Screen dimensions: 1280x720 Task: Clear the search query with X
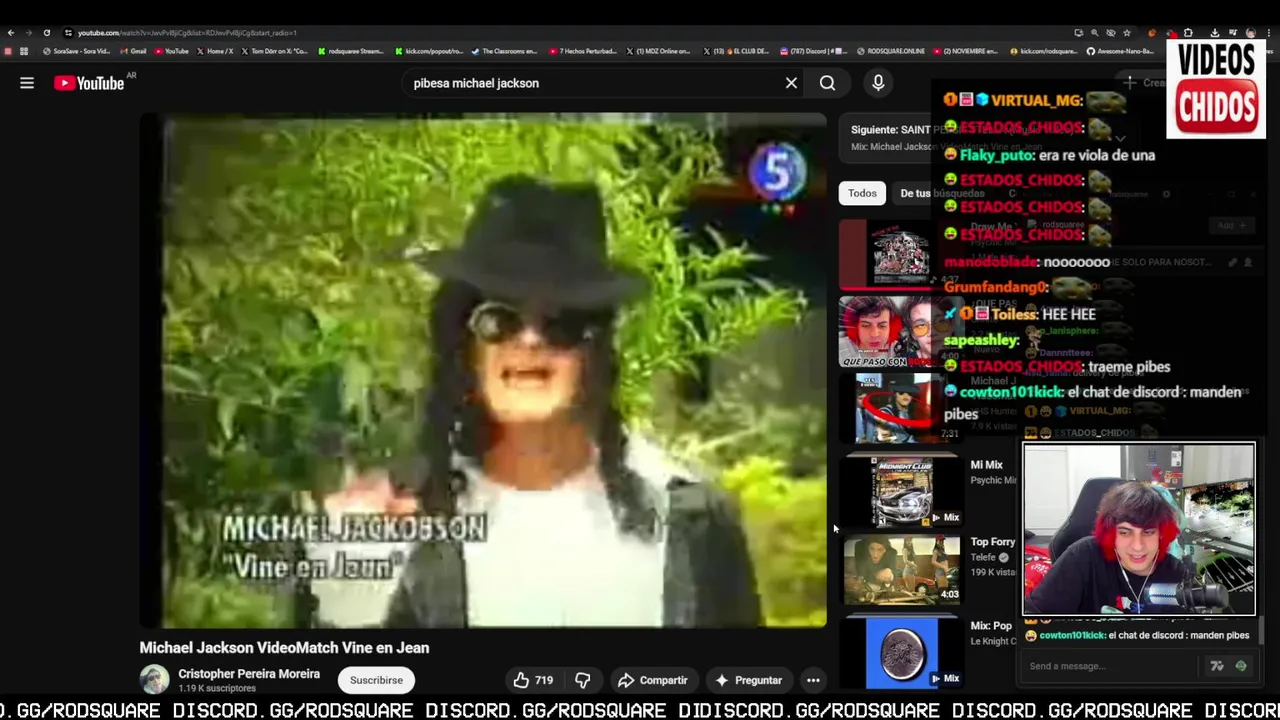(791, 83)
